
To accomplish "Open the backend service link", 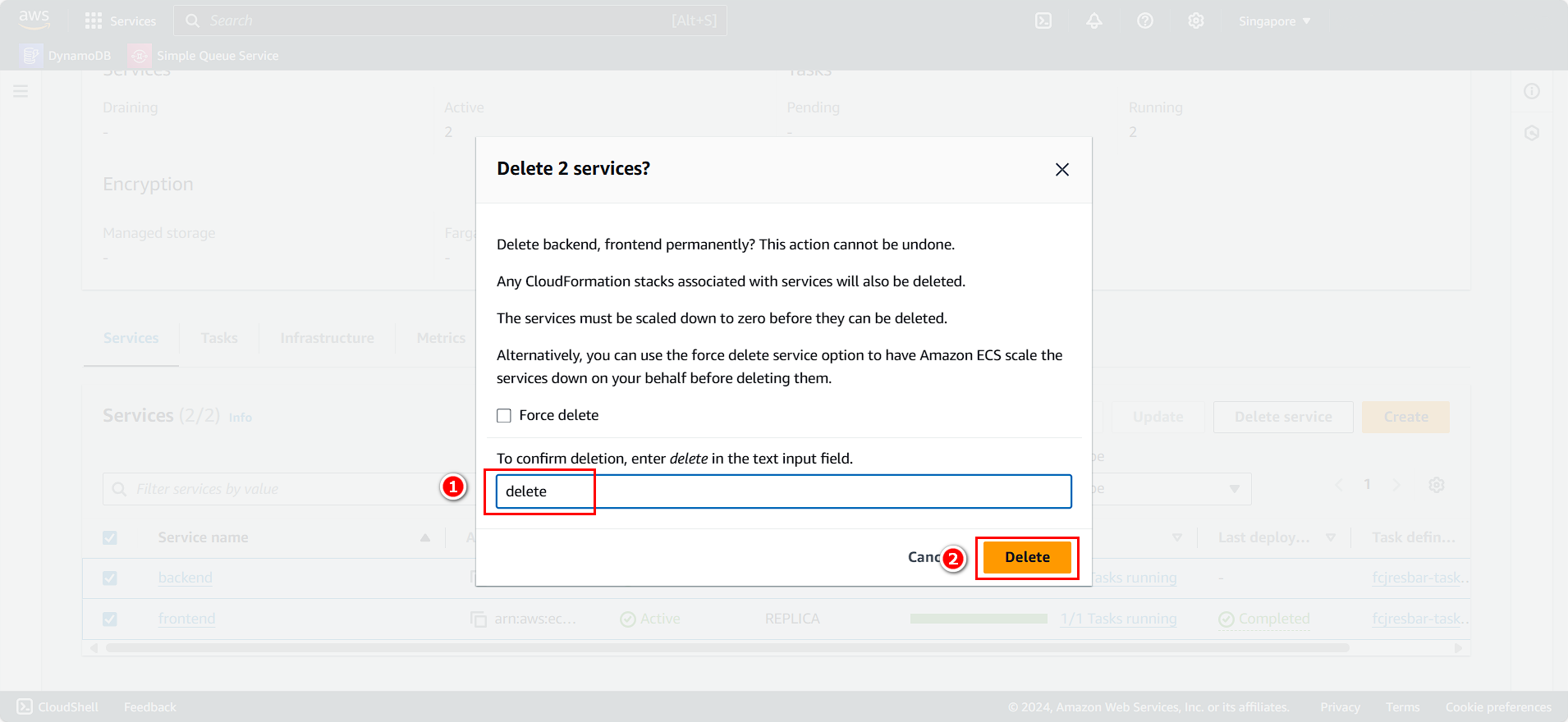I will [185, 578].
